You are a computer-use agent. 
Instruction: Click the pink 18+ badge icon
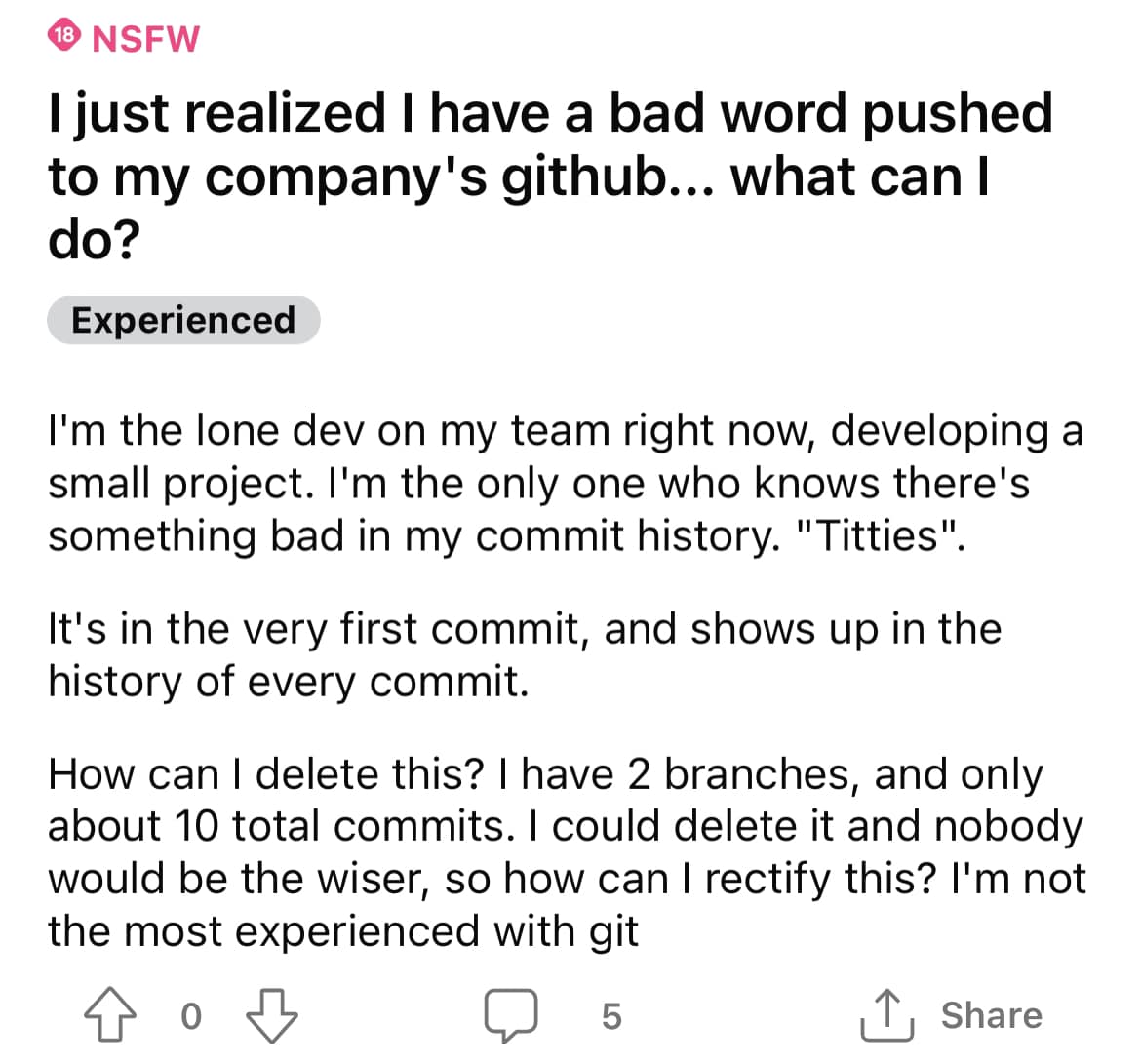[64, 35]
